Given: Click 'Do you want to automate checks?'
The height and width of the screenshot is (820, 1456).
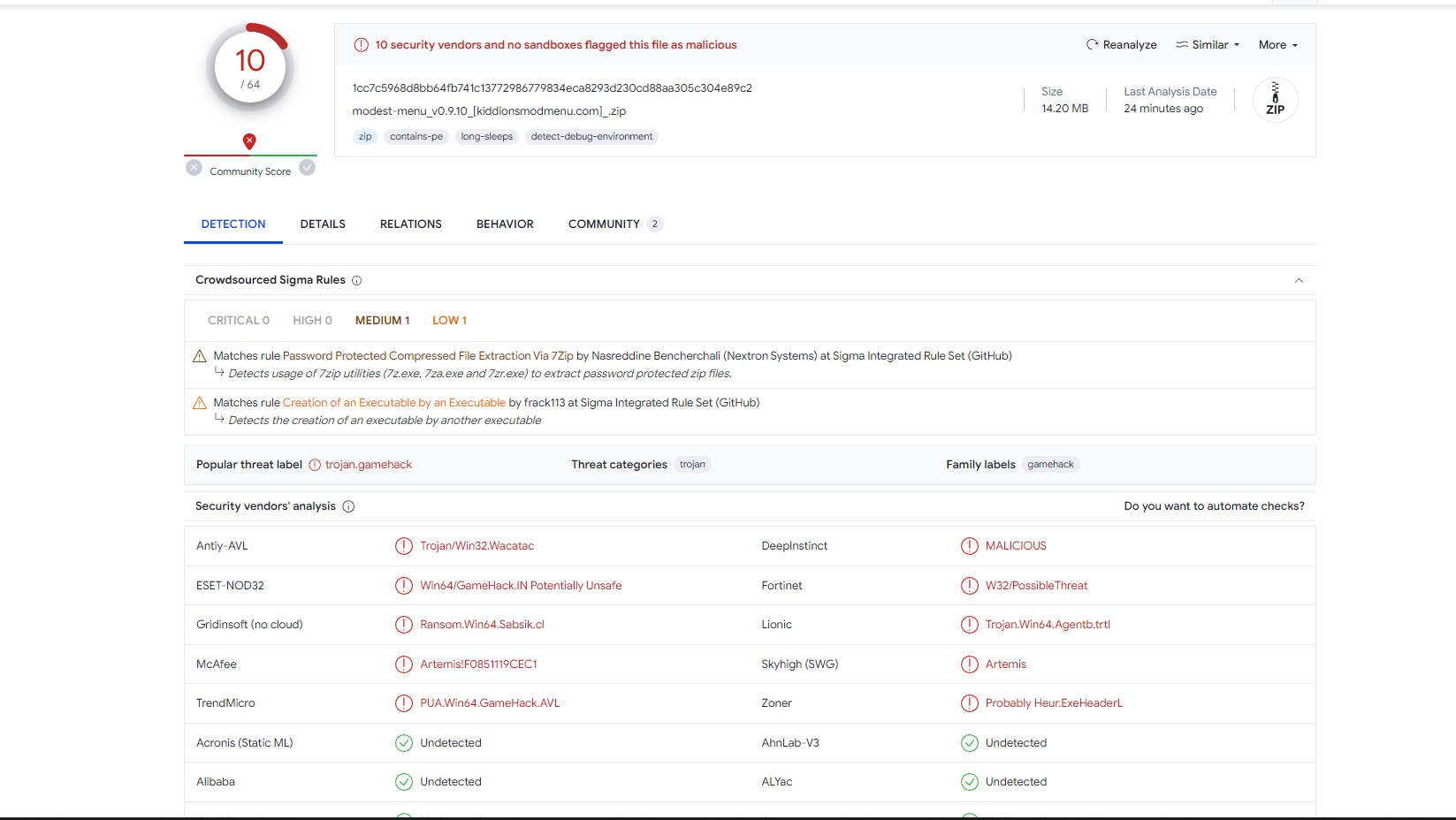Looking at the screenshot, I should pyautogui.click(x=1214, y=506).
